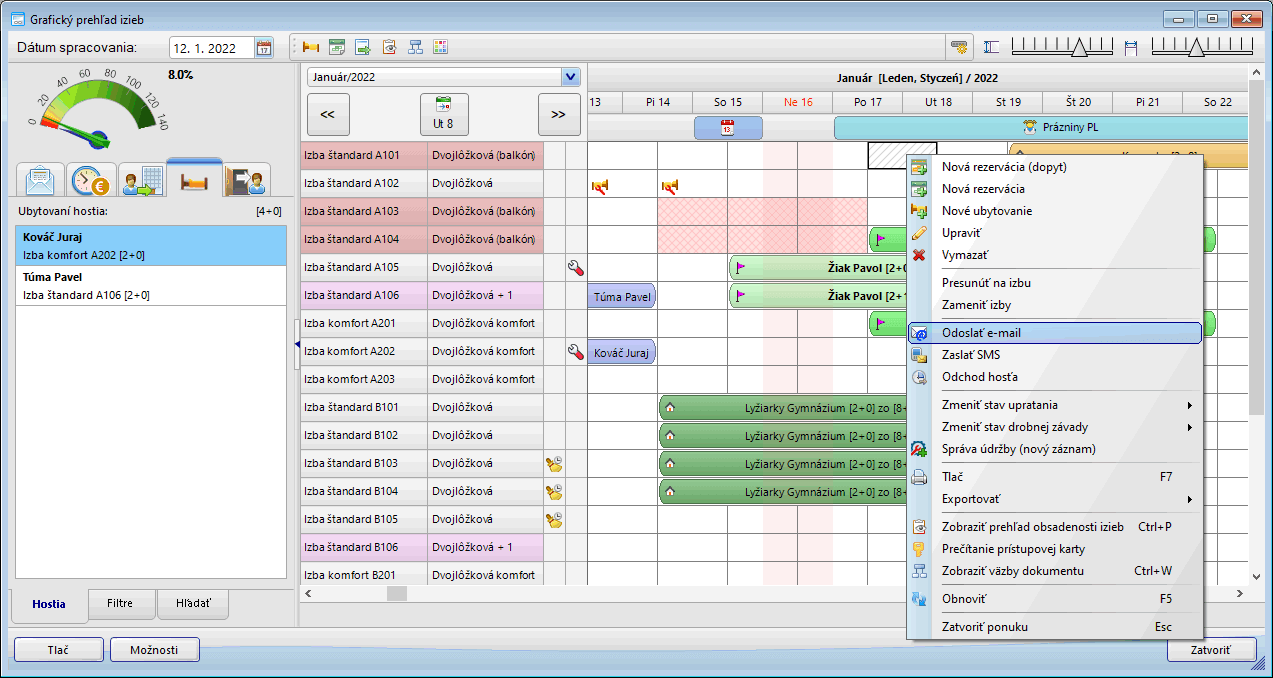
Task: Click the wrench icon on room A105
Action: (575, 268)
